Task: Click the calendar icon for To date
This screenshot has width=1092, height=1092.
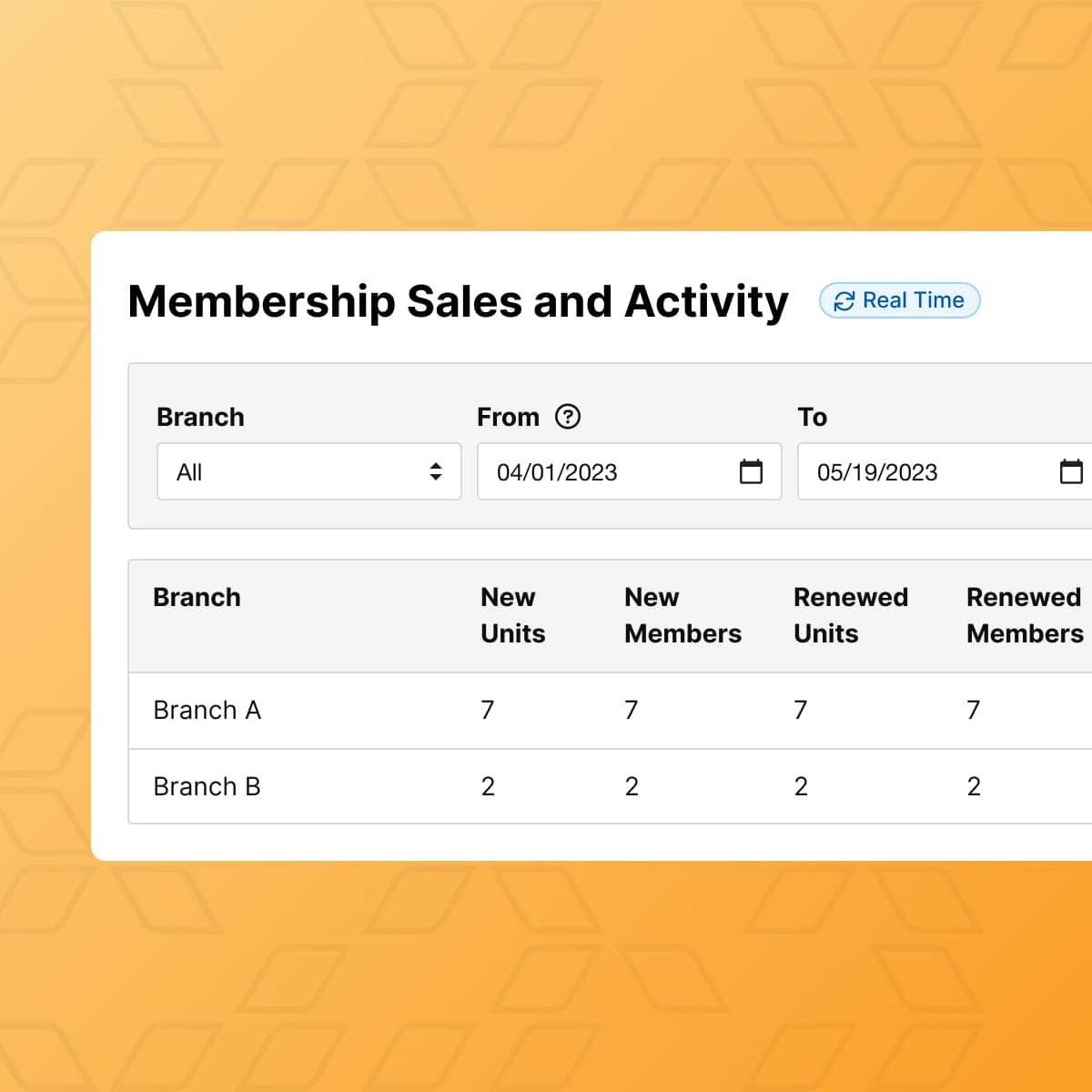Action: [1073, 471]
